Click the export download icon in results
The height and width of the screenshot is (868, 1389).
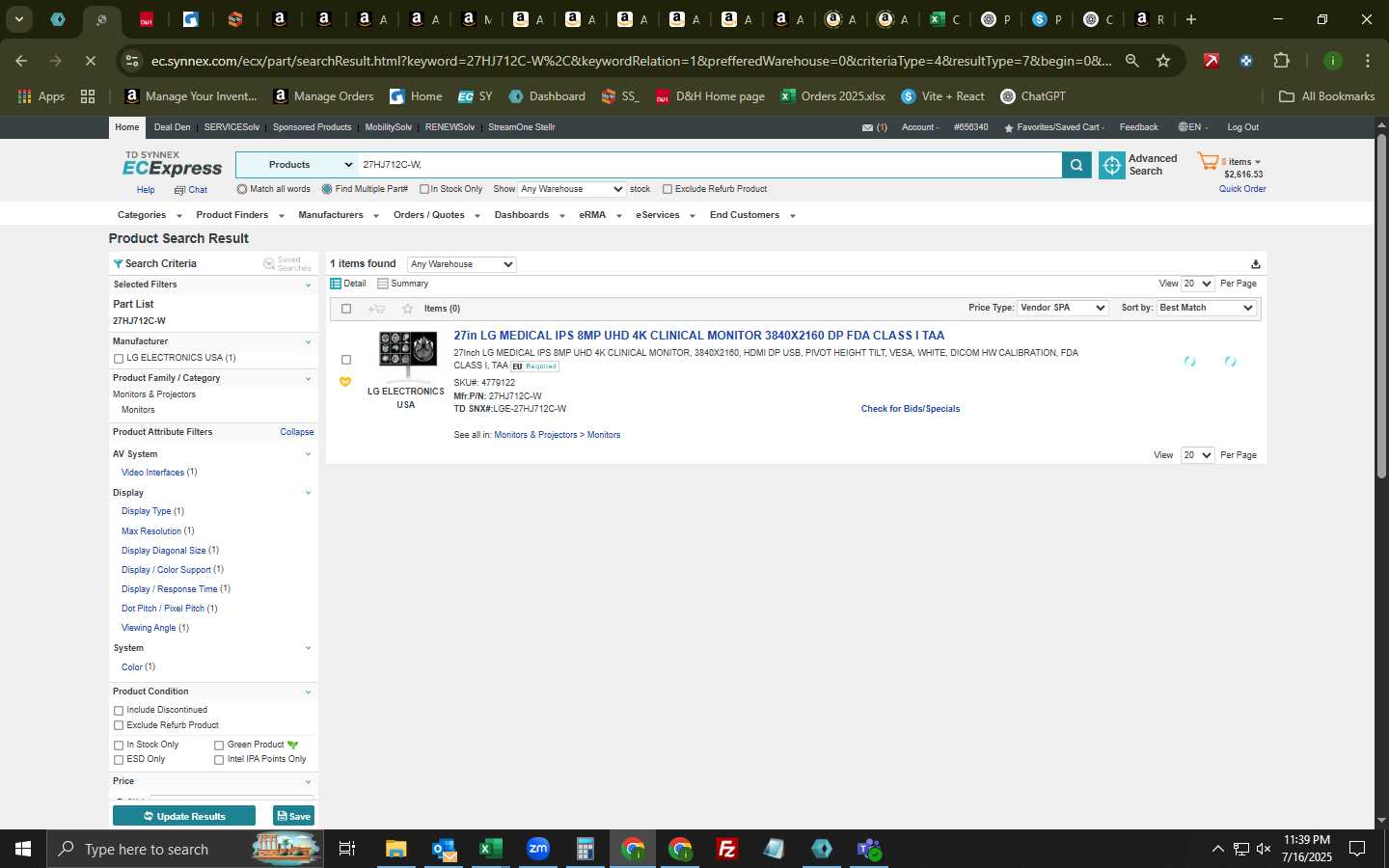(x=1255, y=264)
